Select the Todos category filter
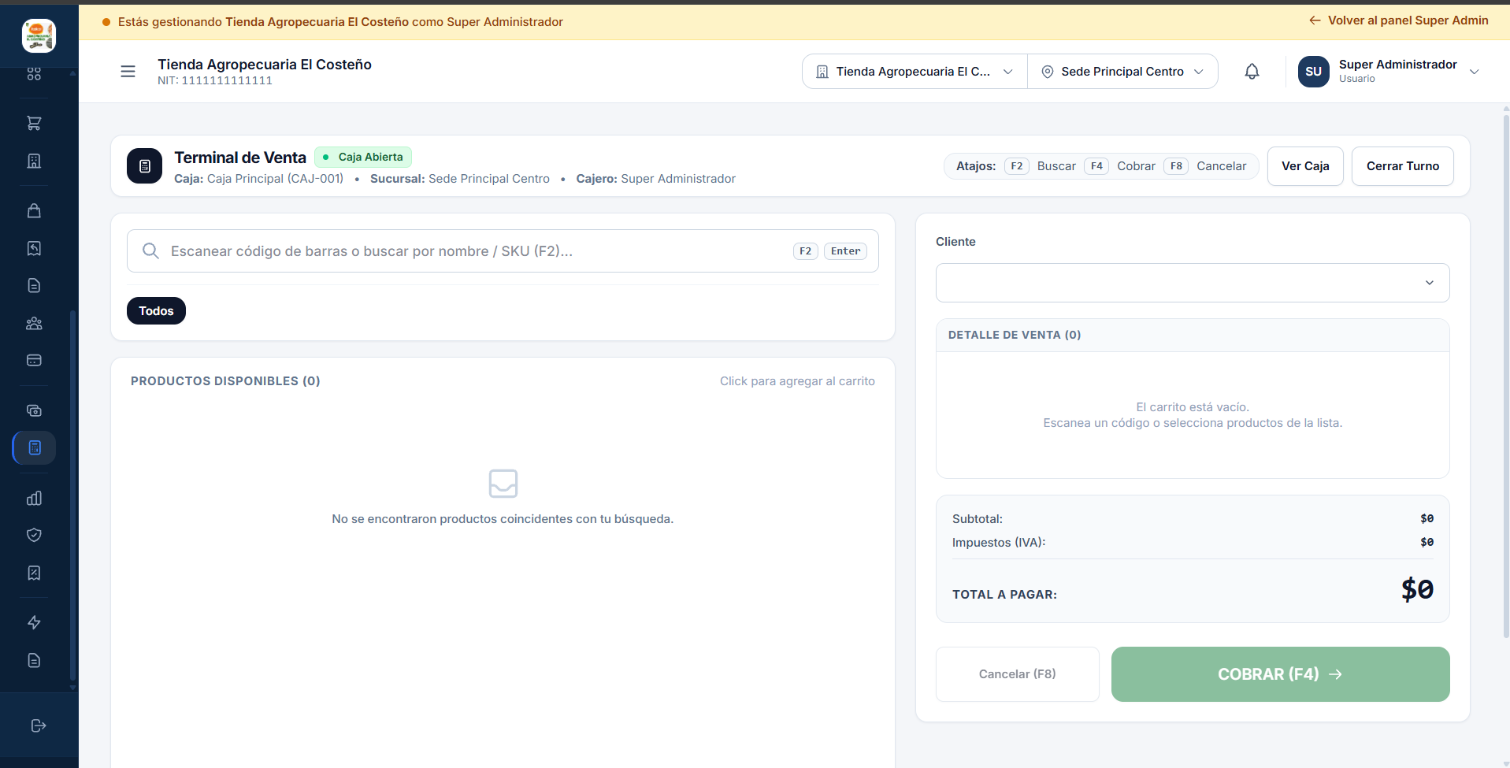 156,311
